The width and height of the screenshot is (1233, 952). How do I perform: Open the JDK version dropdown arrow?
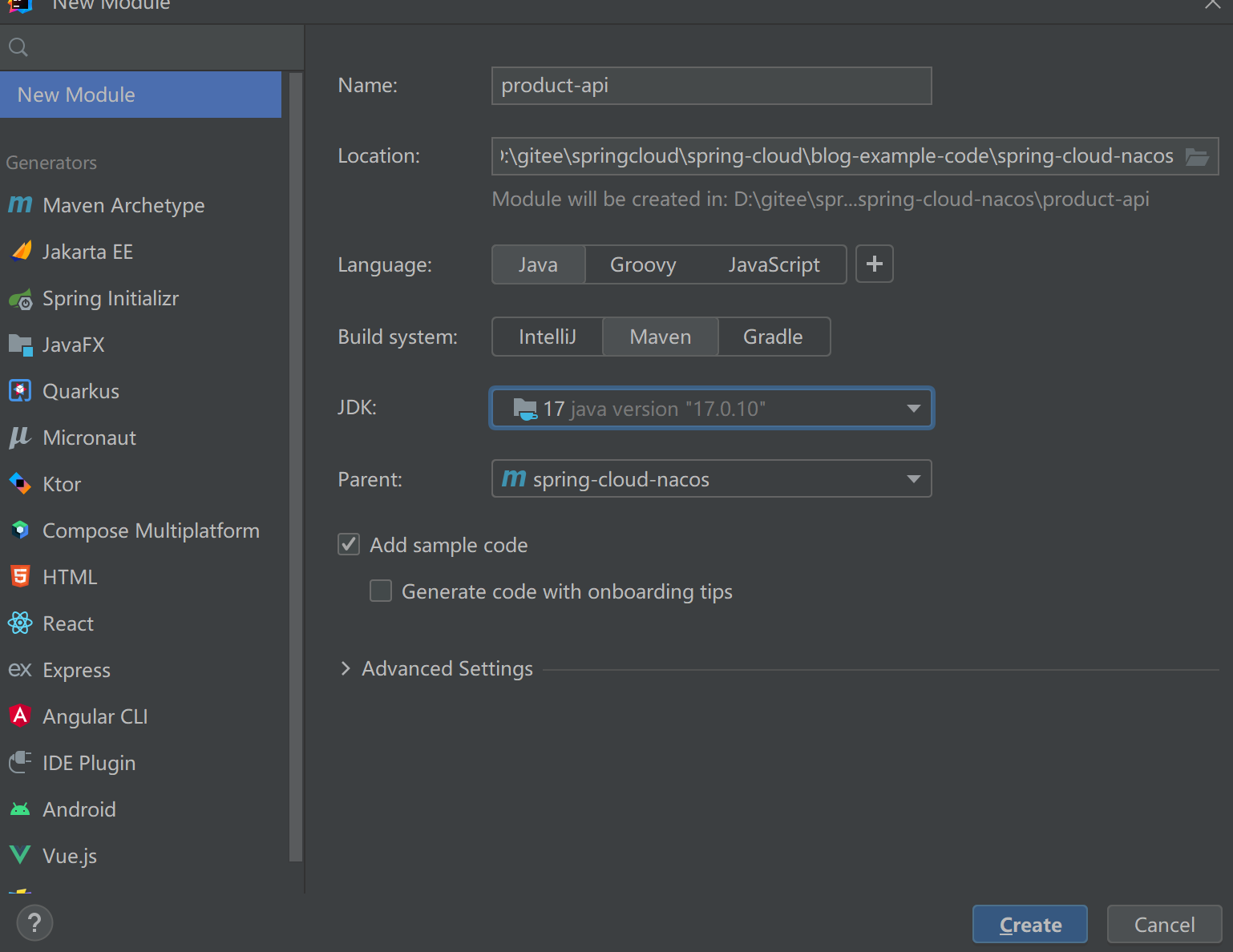[913, 409]
